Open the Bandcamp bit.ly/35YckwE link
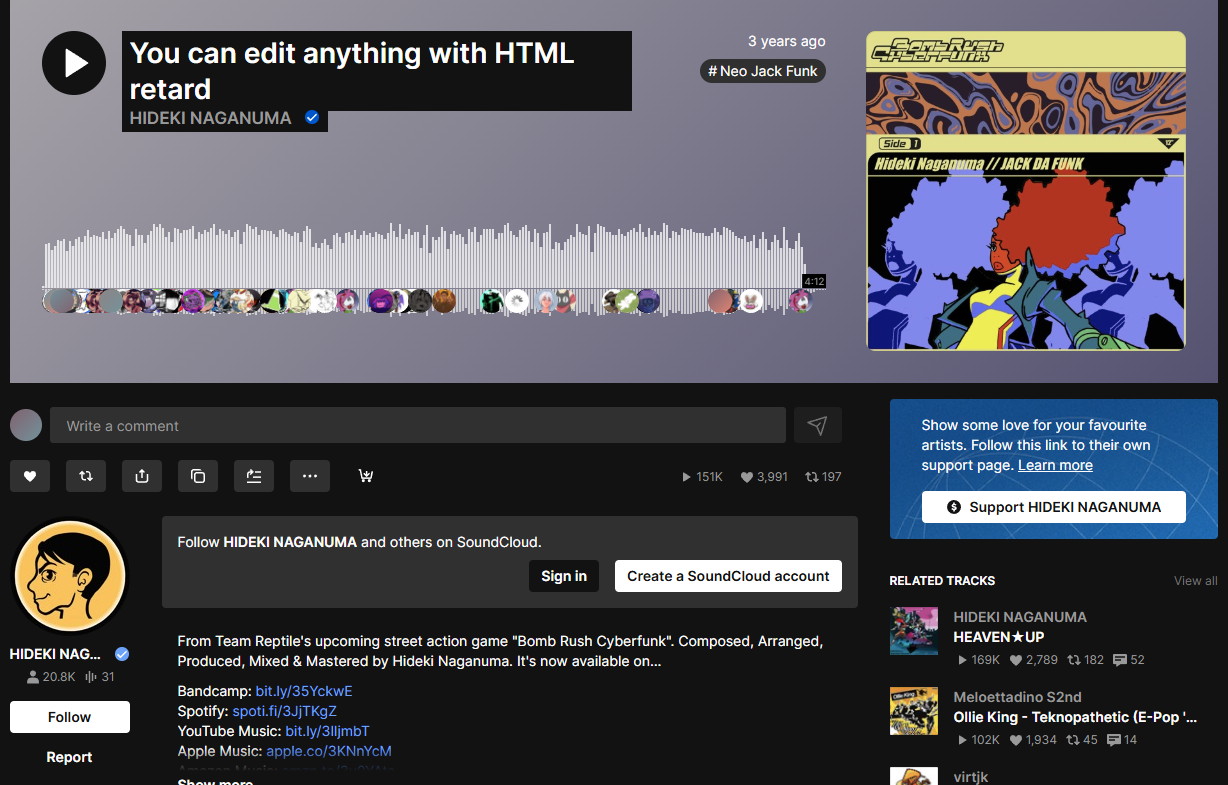Screen dimensions: 1228x785 pos(304,691)
